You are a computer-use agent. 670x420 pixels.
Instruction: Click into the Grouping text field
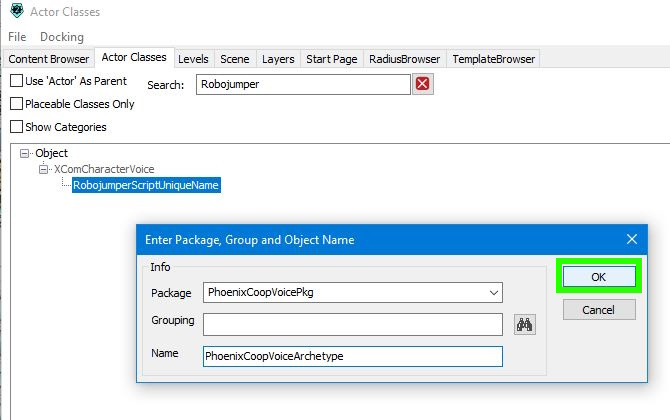(352, 324)
